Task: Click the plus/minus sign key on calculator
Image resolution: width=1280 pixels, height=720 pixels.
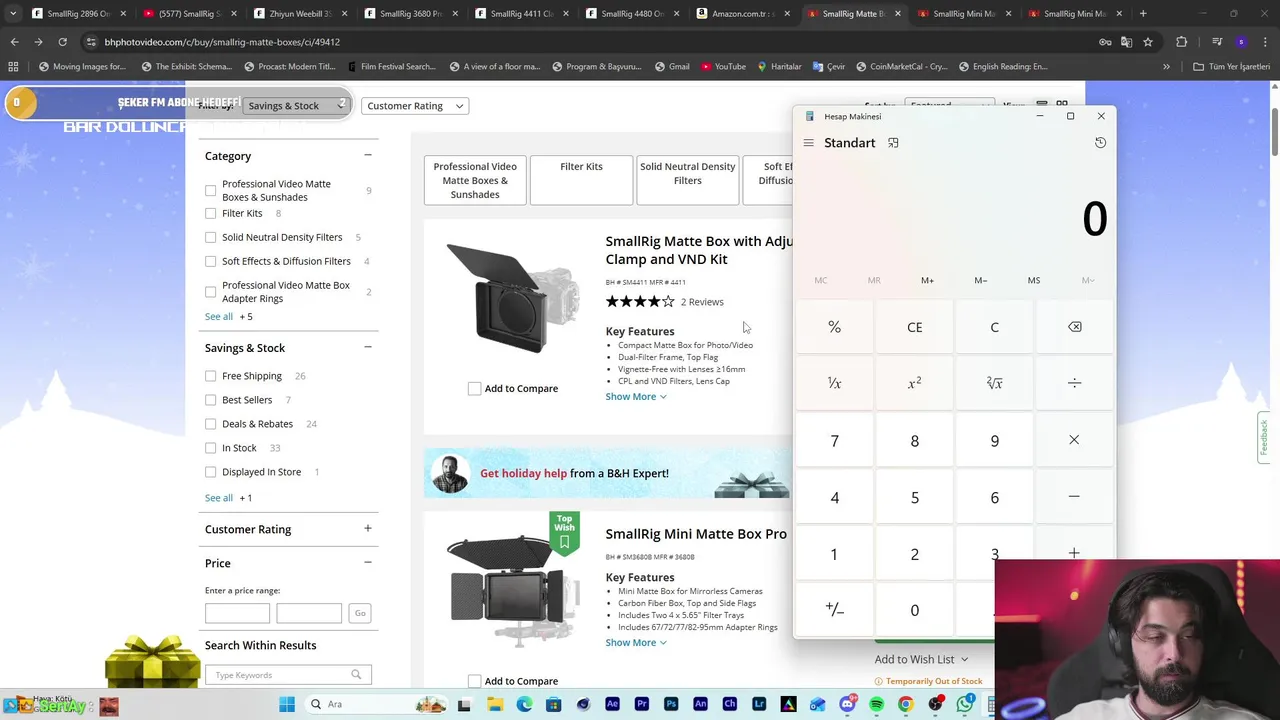Action: click(x=834, y=610)
